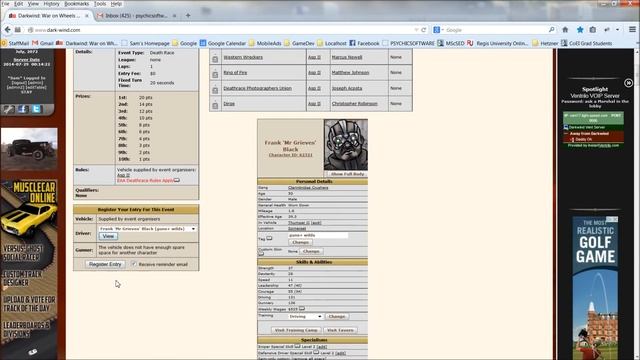Image resolution: width=640 pixels, height=360 pixels.
Task: Click the character portrait image
Action: click(346, 144)
